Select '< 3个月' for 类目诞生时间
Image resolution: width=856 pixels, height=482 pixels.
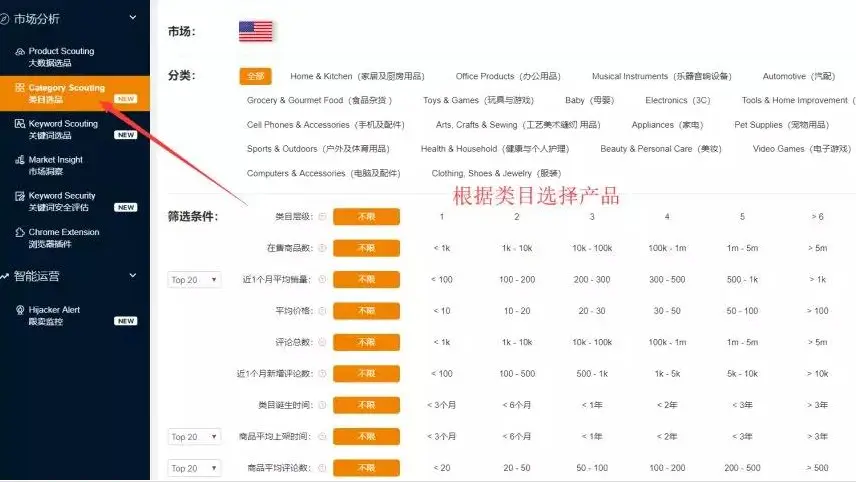coord(441,405)
